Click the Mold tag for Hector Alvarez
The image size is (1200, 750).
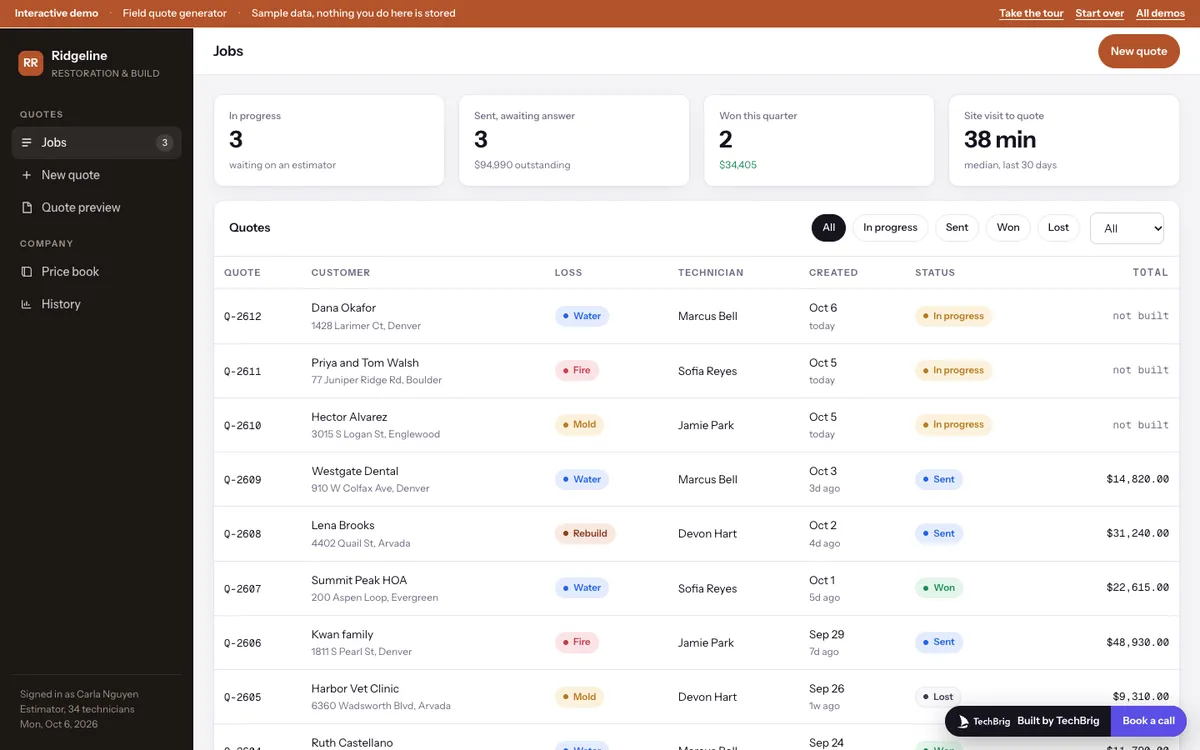pos(579,425)
